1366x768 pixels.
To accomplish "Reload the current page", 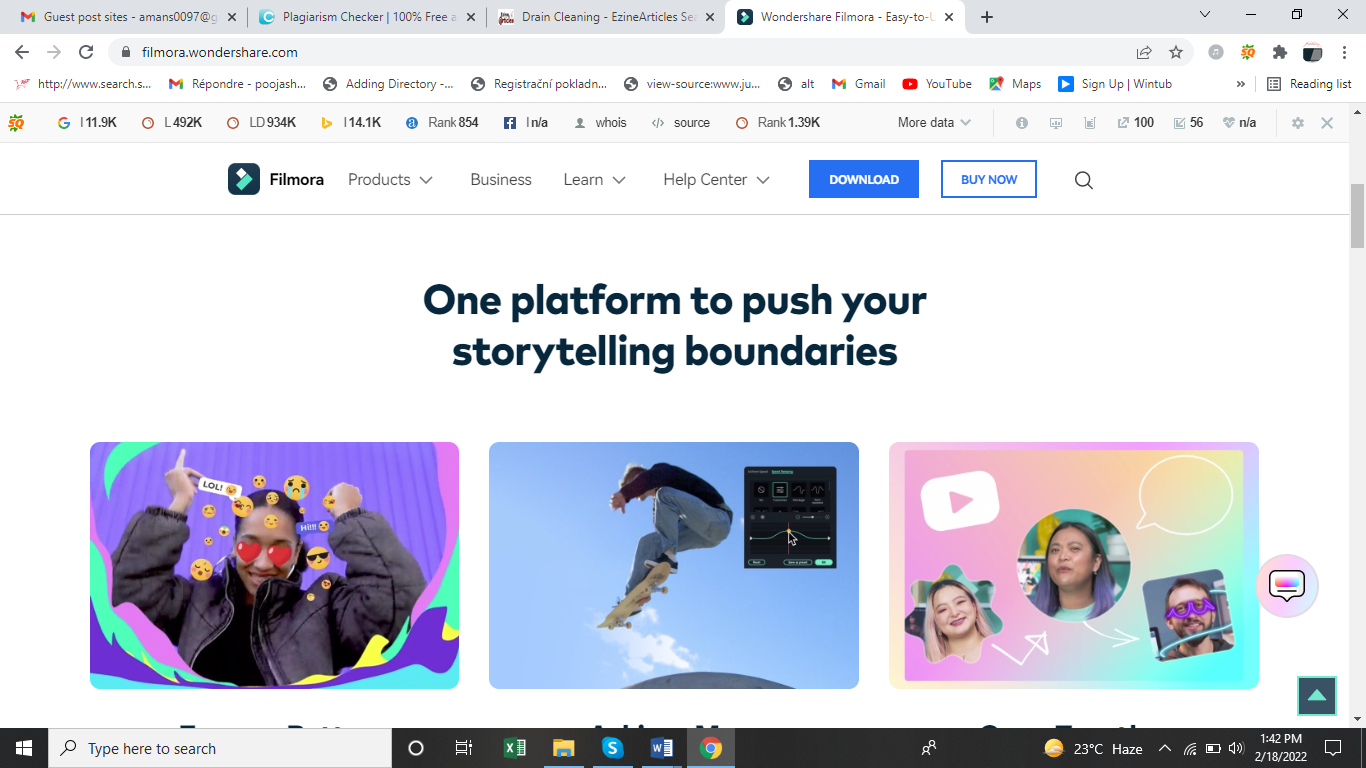I will coord(86,52).
